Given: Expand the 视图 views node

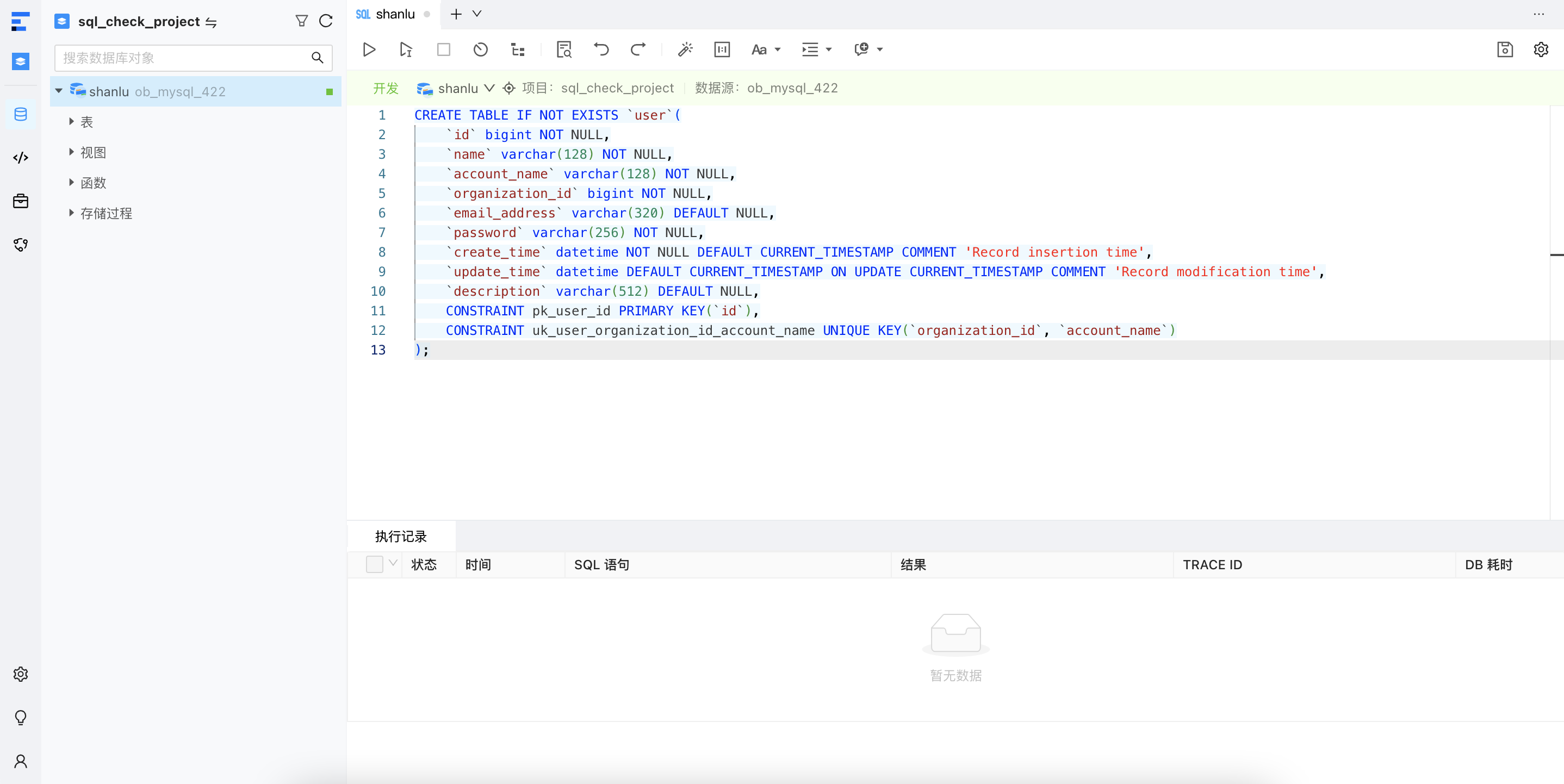Looking at the screenshot, I should pos(71,152).
